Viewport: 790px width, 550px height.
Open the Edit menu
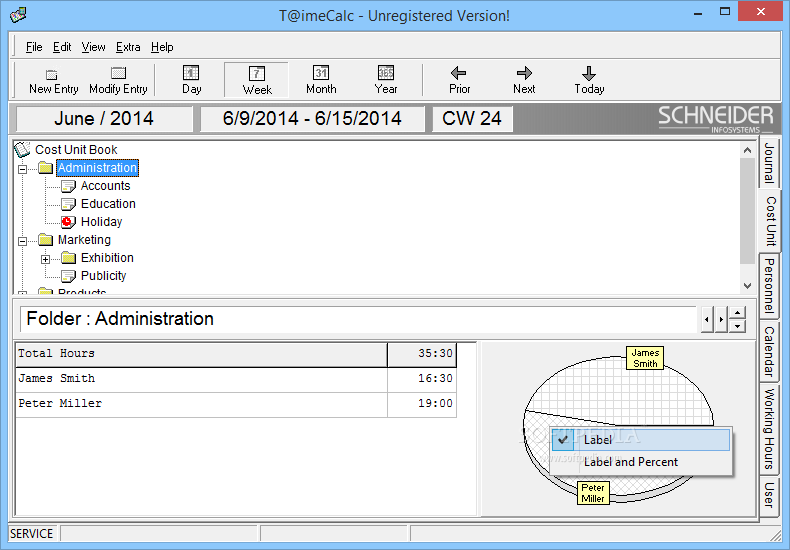pos(62,47)
